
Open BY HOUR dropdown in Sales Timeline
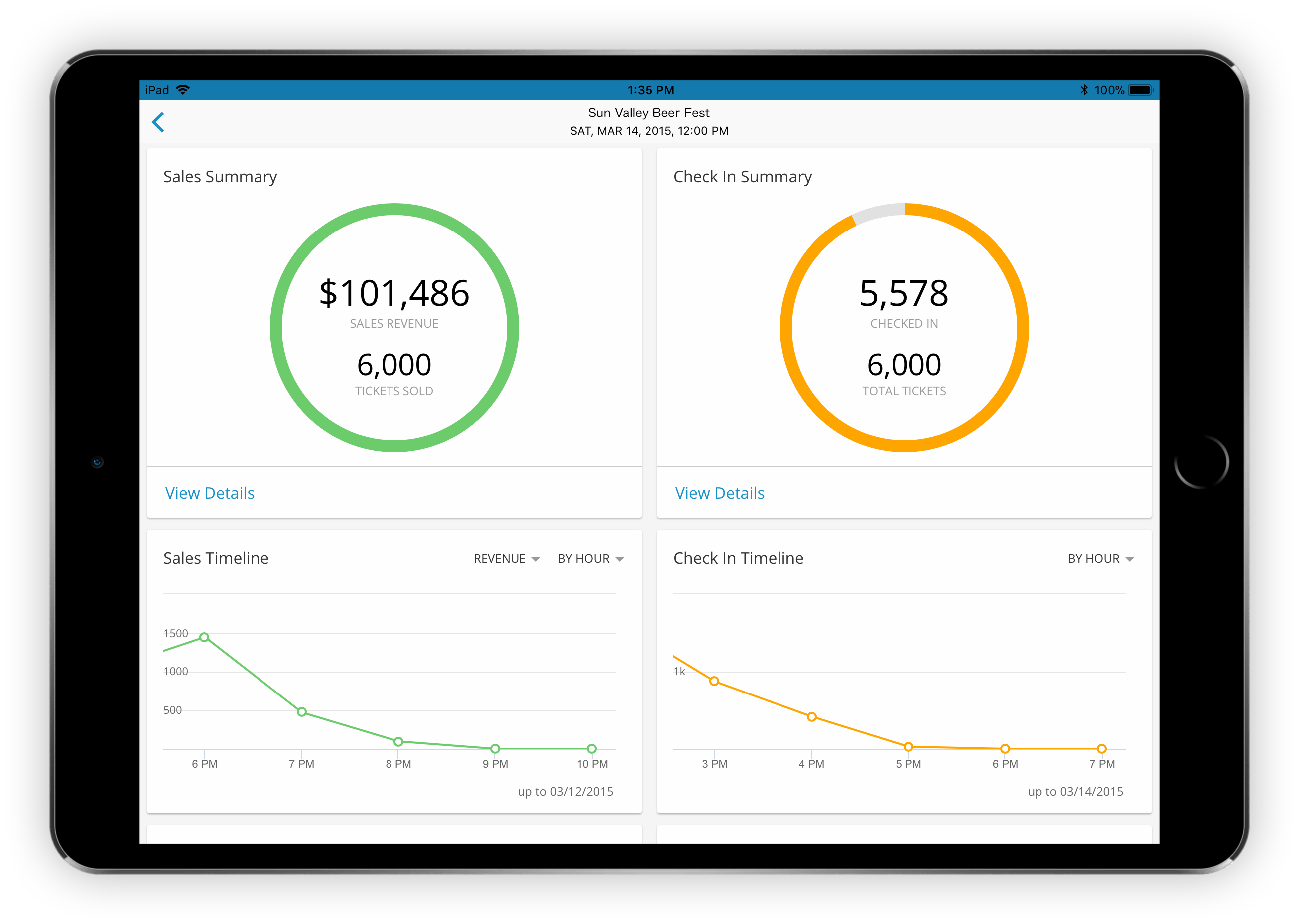[x=591, y=559]
